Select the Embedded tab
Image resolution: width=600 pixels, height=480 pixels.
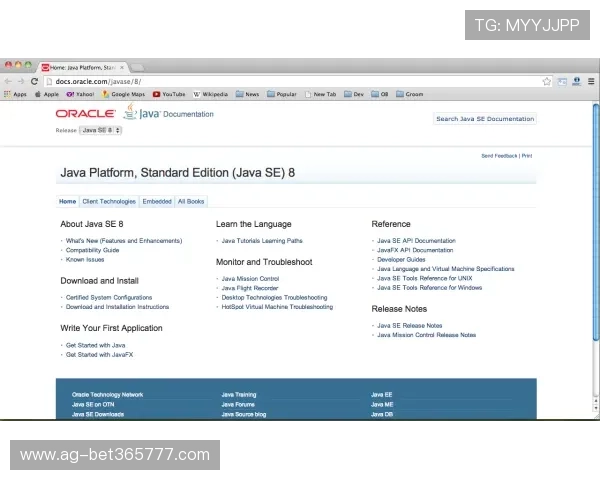pos(157,201)
